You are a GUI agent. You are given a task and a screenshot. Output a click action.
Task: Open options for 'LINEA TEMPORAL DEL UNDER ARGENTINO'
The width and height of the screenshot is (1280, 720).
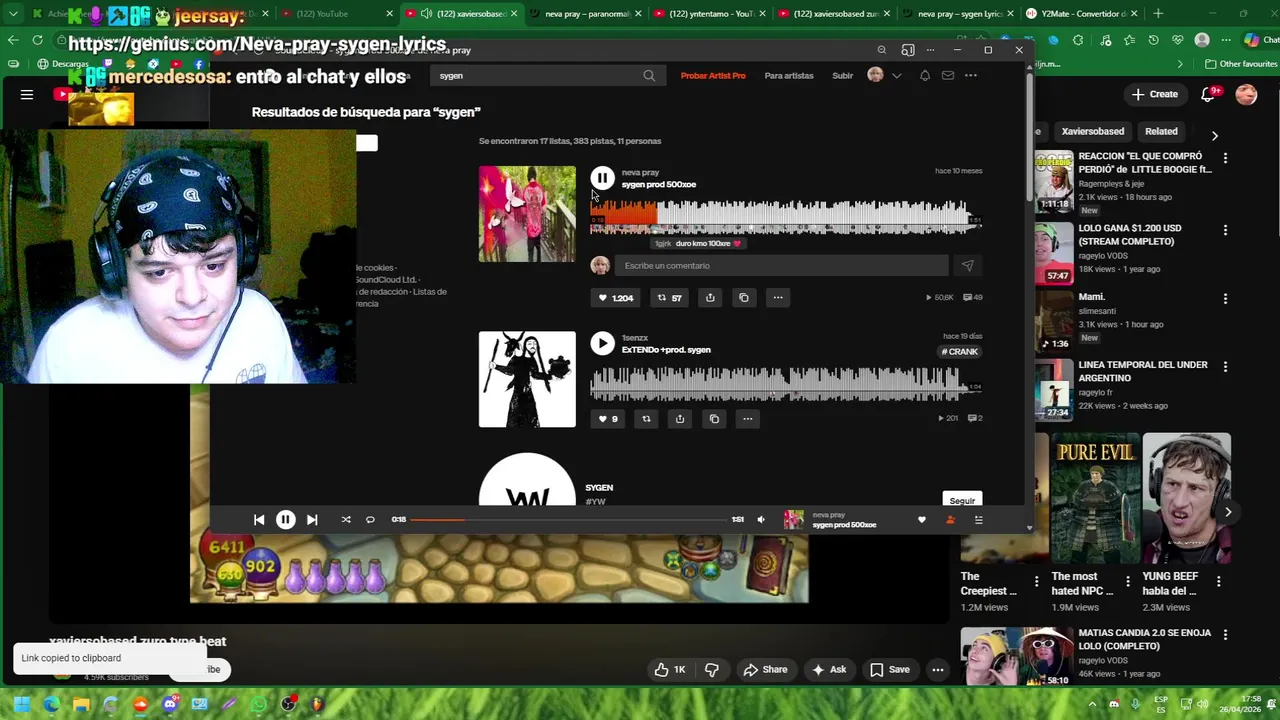1225,367
